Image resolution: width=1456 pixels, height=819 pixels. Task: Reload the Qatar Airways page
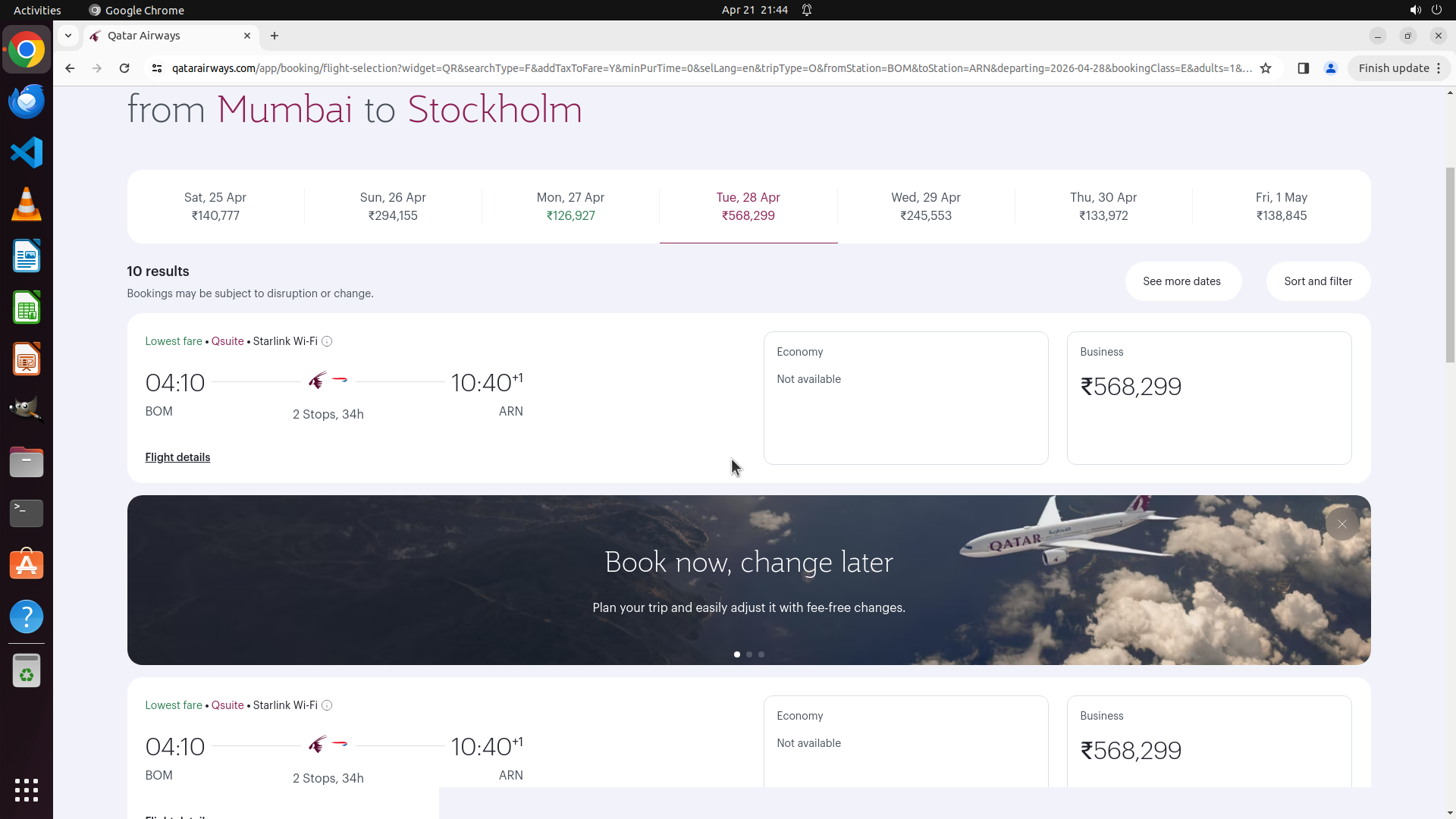tap(124, 68)
